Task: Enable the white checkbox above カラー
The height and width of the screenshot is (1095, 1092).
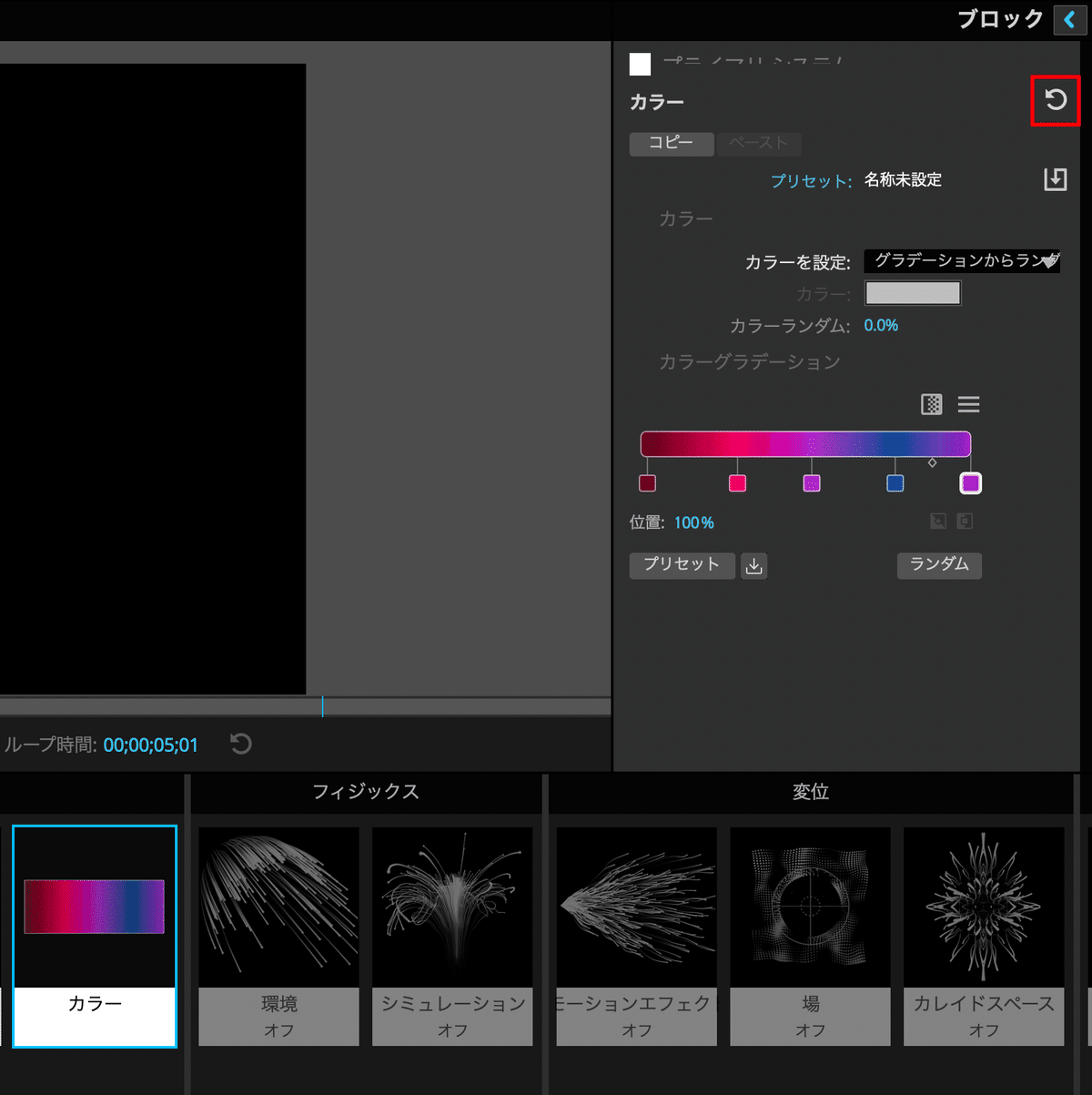Action: [x=641, y=64]
